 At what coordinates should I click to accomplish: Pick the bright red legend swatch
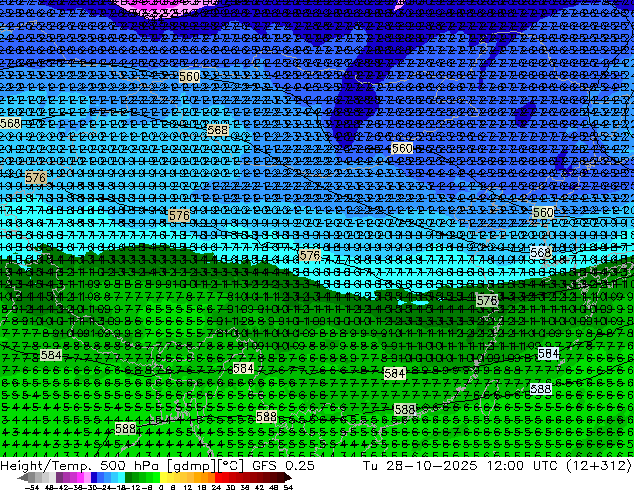218,477
